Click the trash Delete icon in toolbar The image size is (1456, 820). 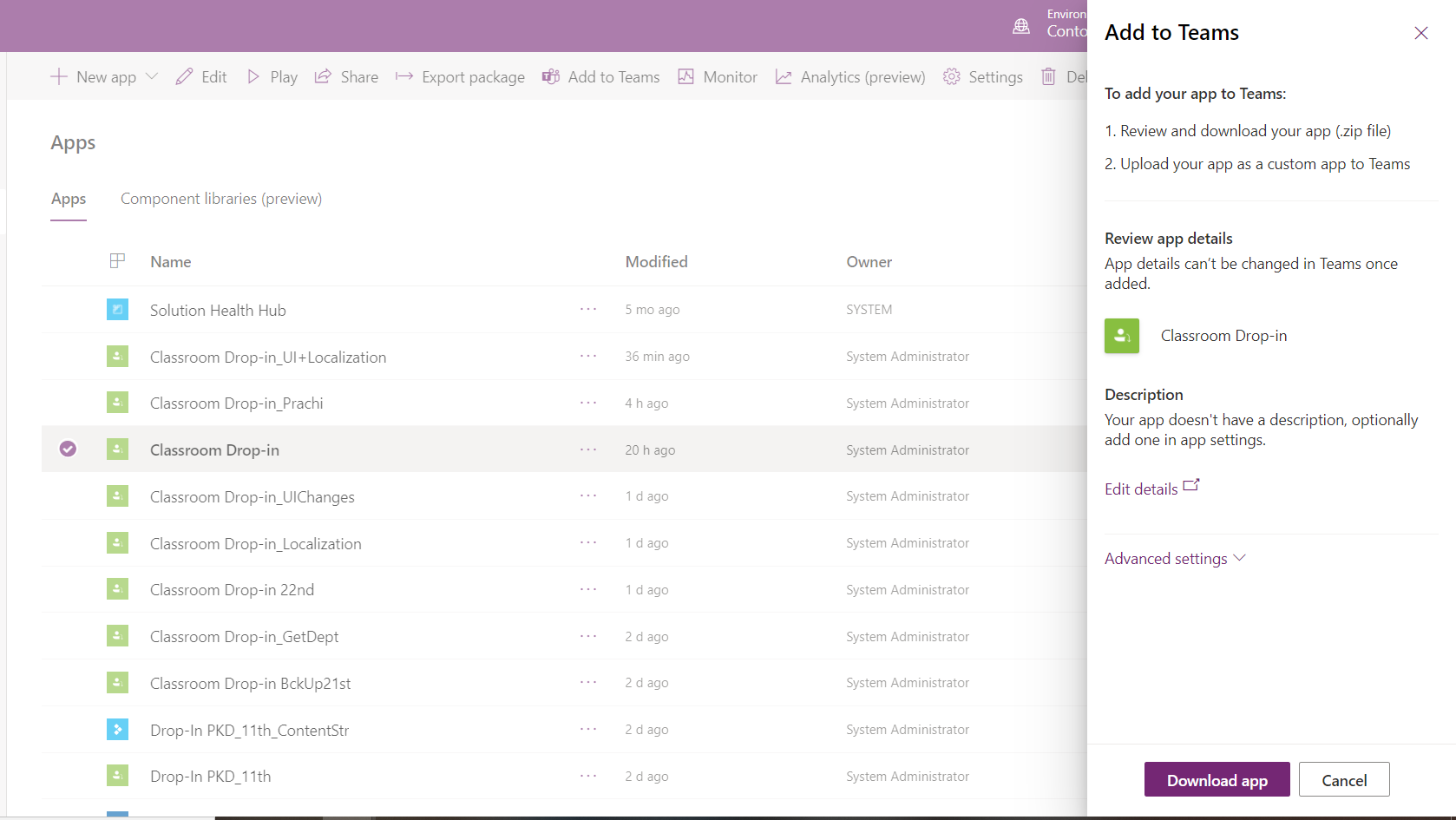(x=1048, y=76)
